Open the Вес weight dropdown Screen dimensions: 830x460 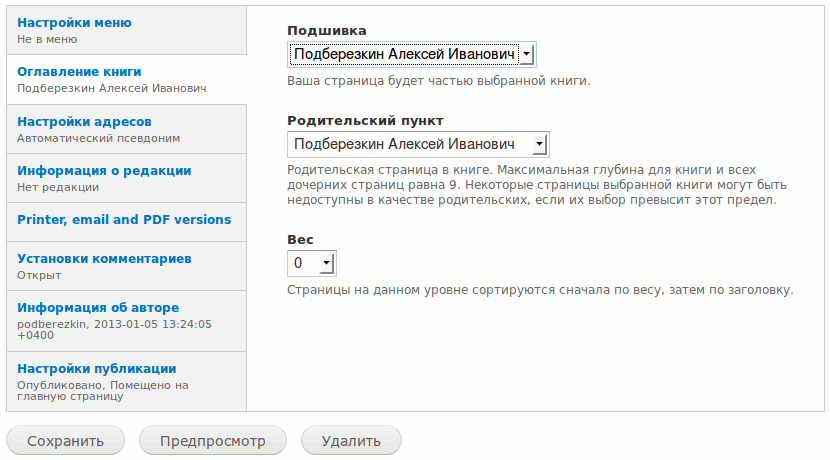(312, 263)
